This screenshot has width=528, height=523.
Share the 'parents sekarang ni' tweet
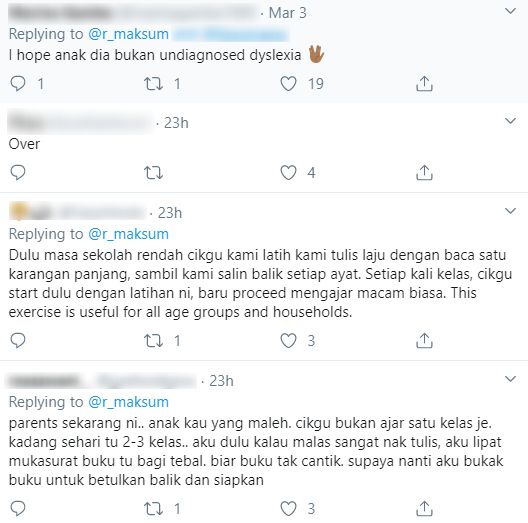(424, 508)
